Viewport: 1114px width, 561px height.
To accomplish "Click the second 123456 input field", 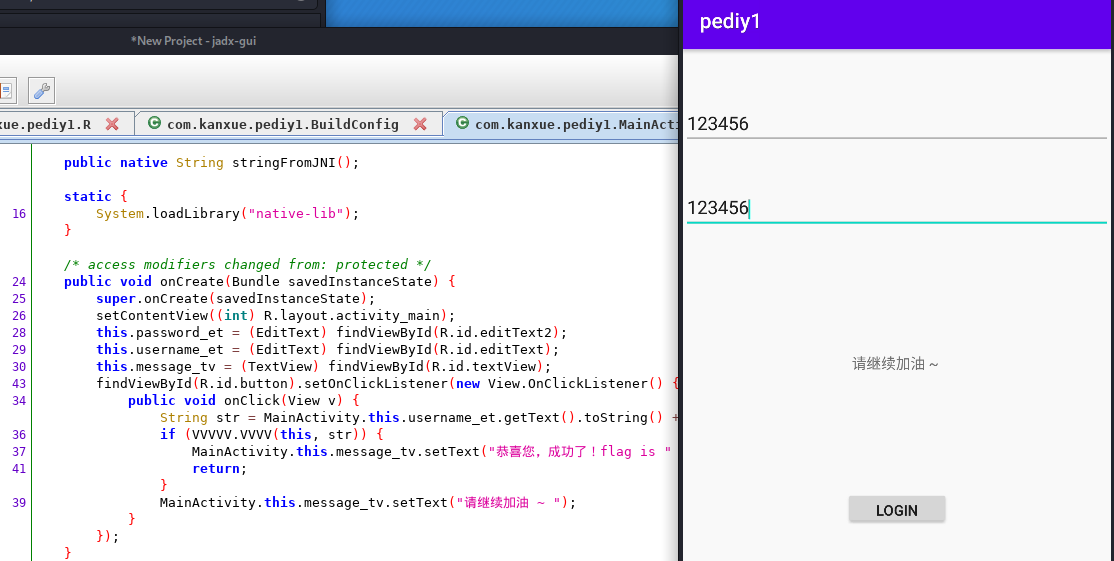I will 895,208.
